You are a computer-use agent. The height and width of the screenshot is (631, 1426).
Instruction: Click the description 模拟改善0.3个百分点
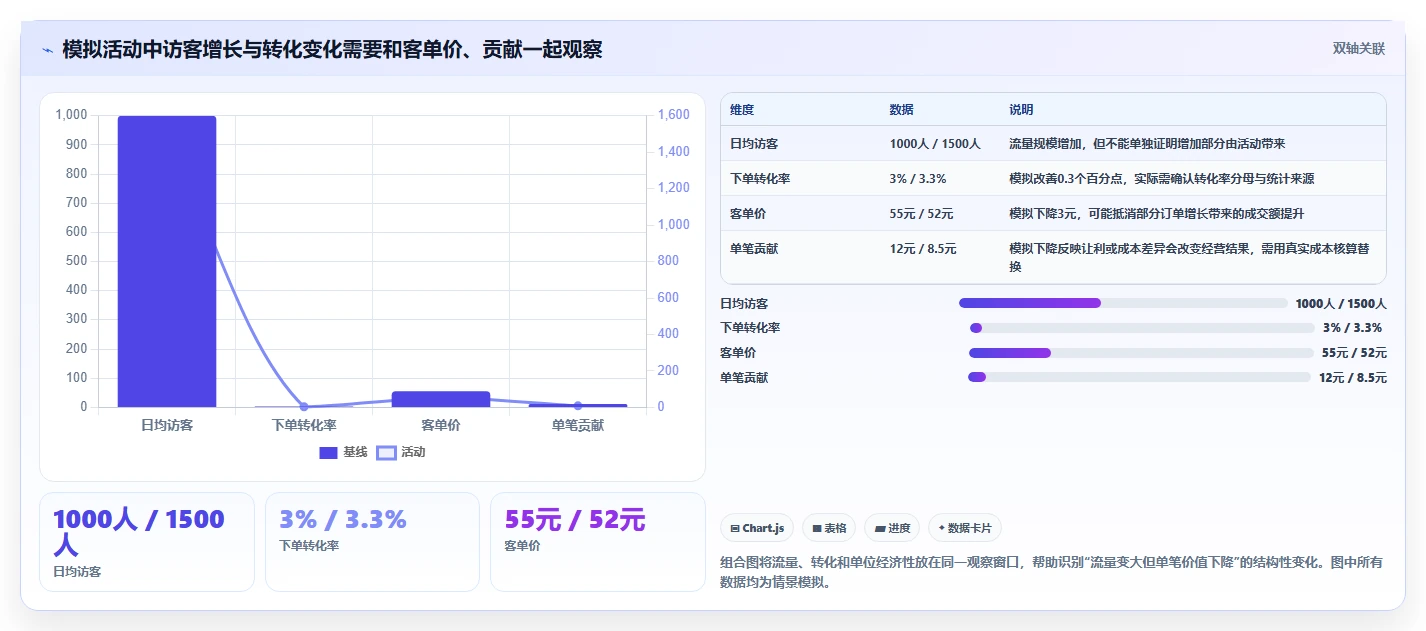point(1161,179)
